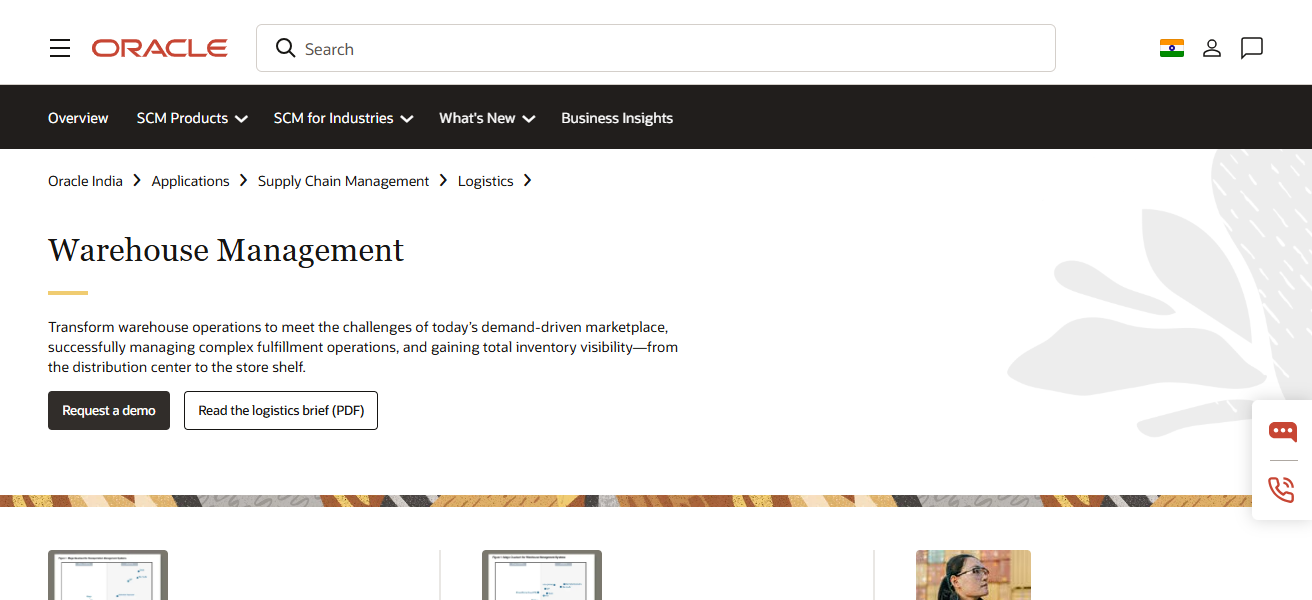Select the India flag country icon
The image size is (1312, 600).
pyautogui.click(x=1172, y=48)
